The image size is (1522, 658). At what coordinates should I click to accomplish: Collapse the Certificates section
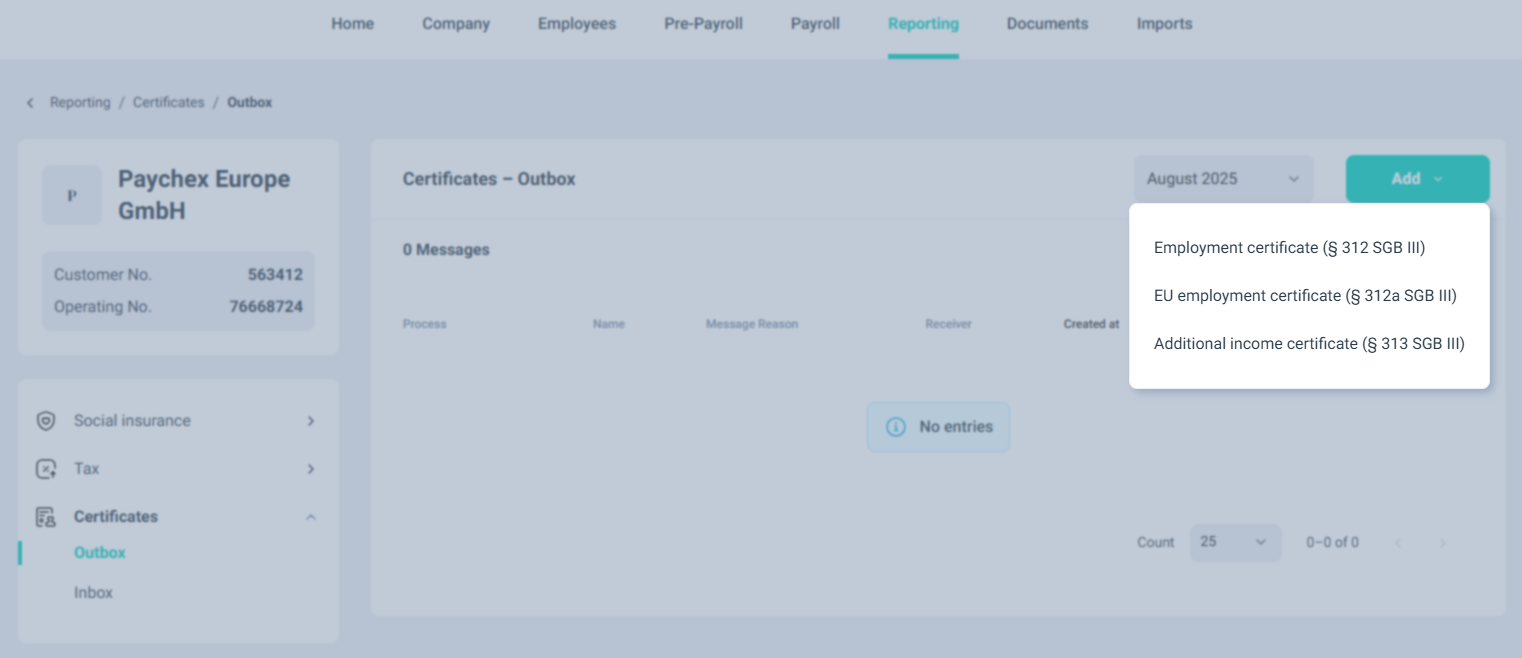[310, 517]
